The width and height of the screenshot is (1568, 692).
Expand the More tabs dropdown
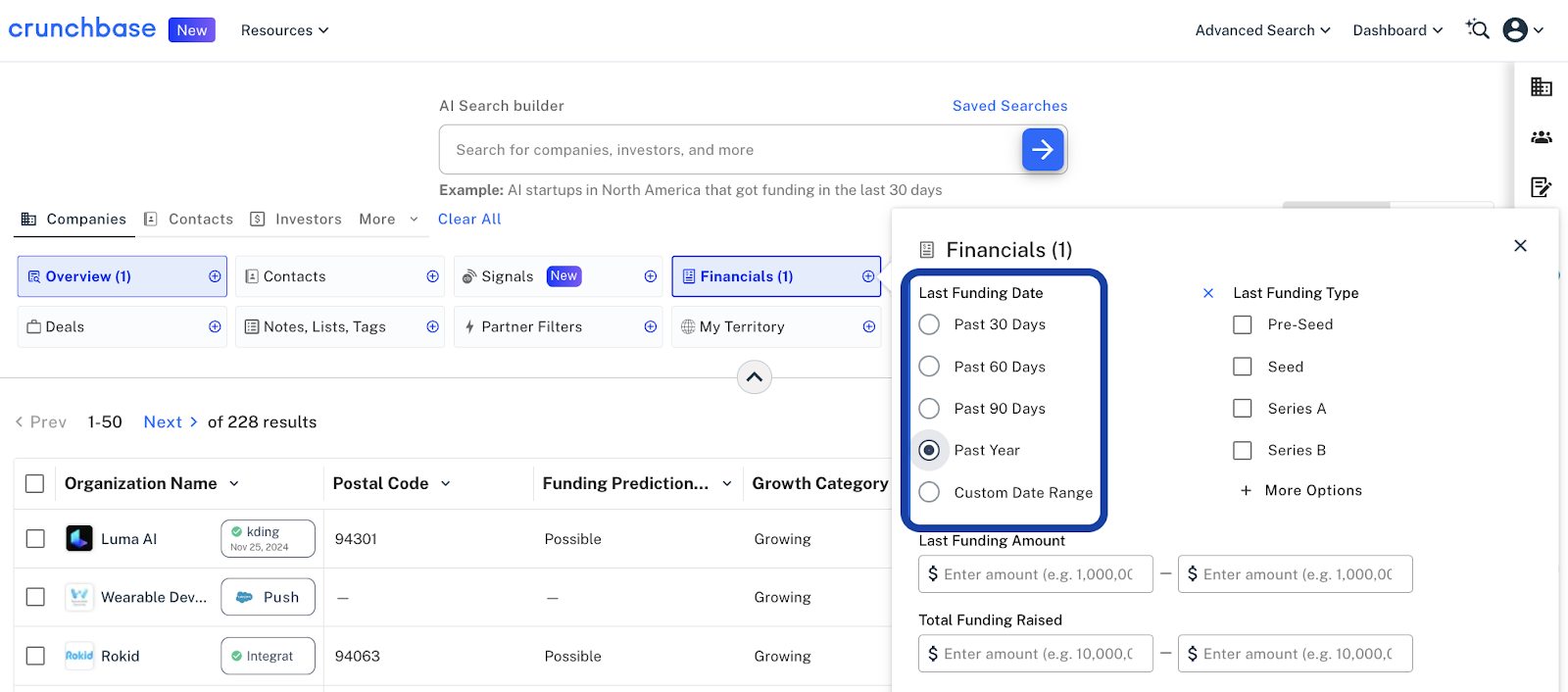pyautogui.click(x=389, y=220)
